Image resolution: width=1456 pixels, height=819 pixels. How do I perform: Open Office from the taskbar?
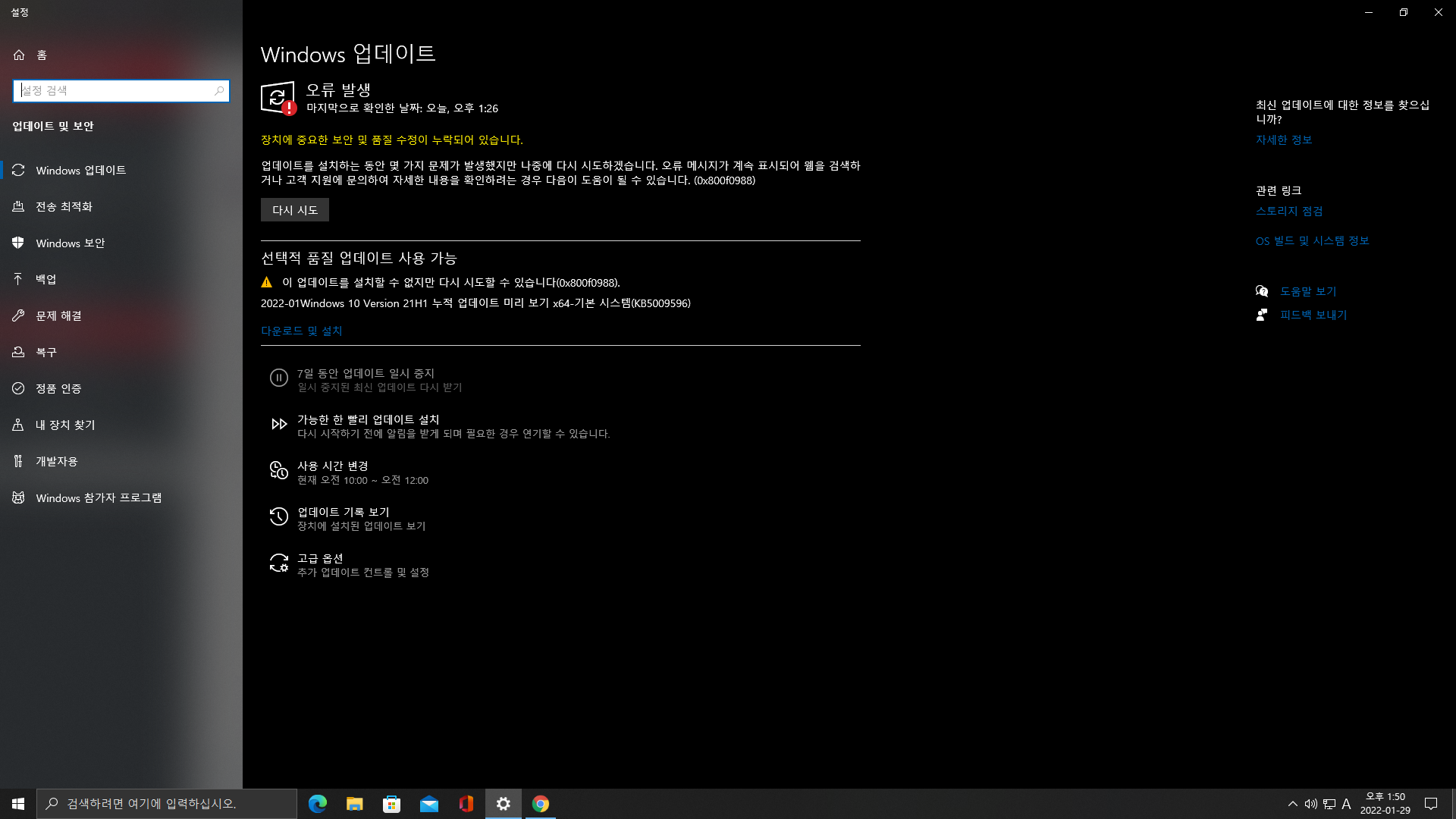pyautogui.click(x=466, y=804)
